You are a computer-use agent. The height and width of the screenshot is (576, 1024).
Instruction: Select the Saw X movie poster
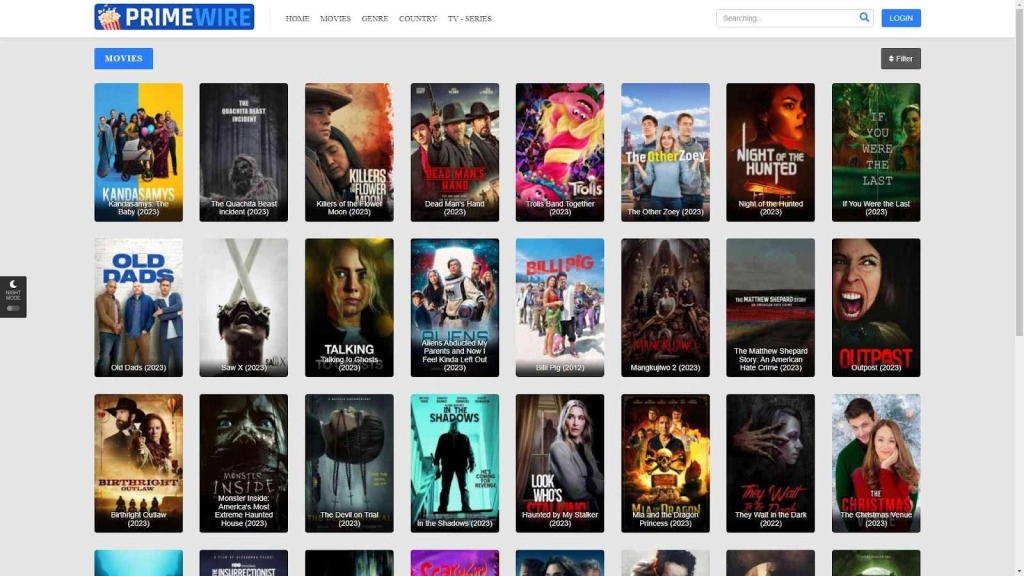243,305
